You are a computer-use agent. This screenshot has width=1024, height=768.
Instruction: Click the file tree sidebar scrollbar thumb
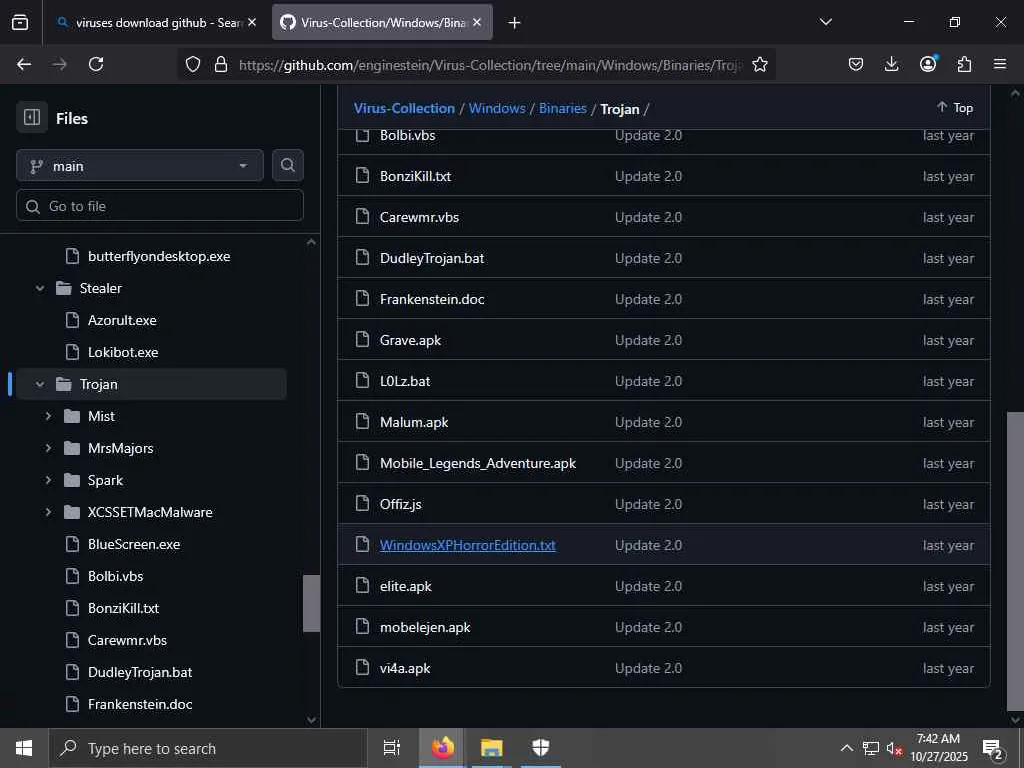pyautogui.click(x=312, y=603)
